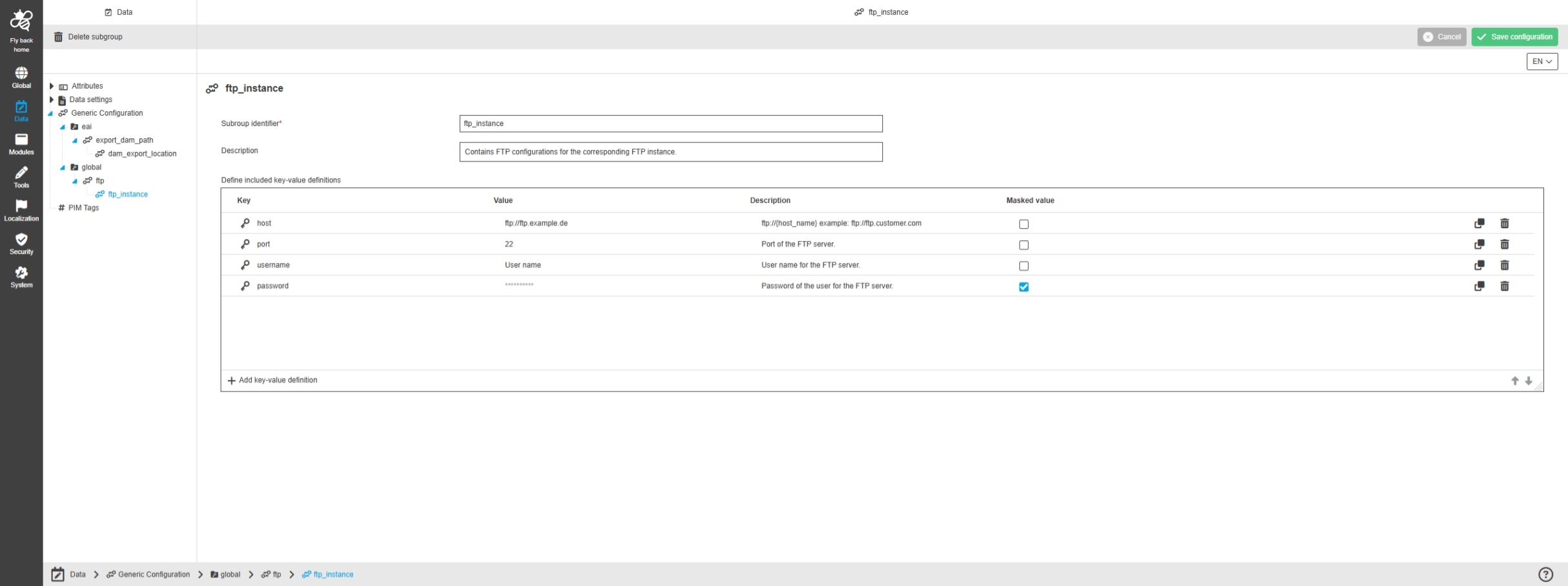The width and height of the screenshot is (1568, 586).
Task: Click the Fly back home bee icon
Action: coord(21,22)
